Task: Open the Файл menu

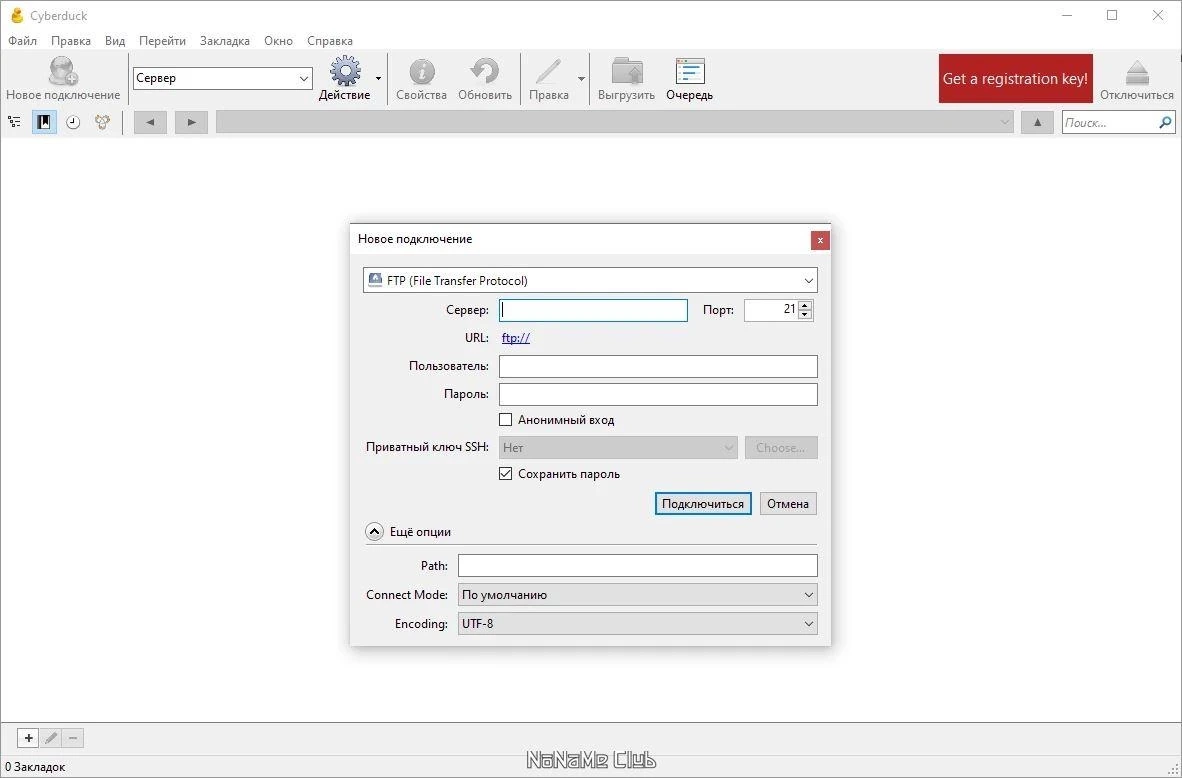Action: pyautogui.click(x=23, y=41)
